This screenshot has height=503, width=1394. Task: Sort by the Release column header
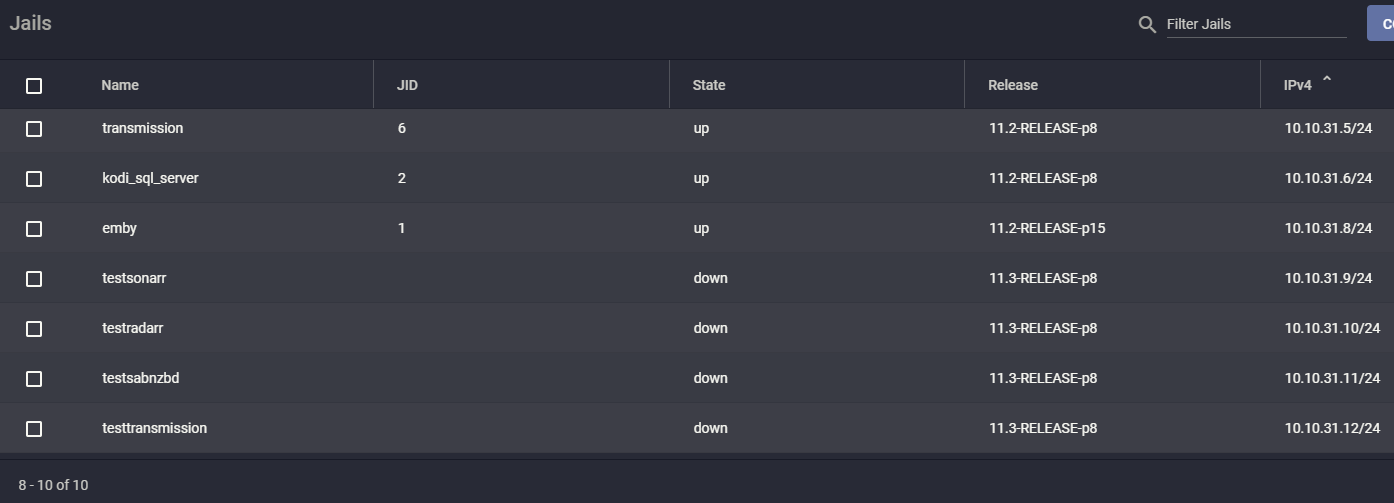point(1013,85)
